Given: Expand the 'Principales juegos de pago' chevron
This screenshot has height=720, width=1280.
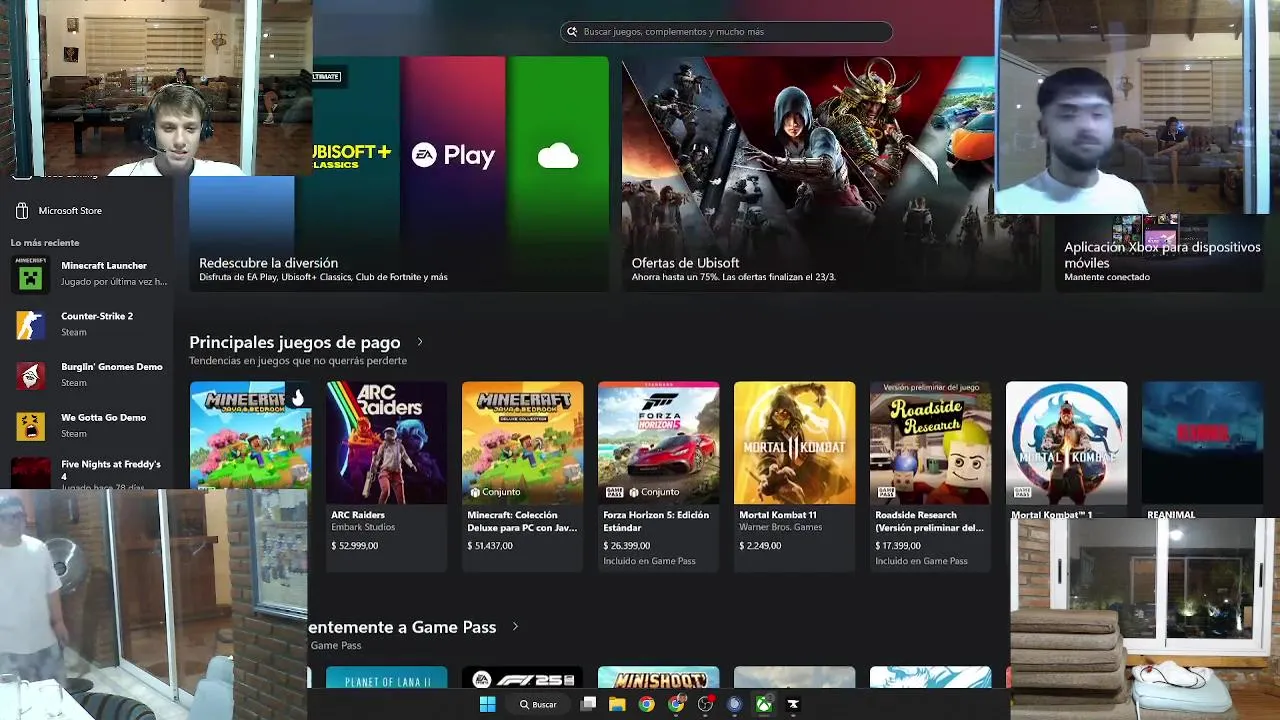Looking at the screenshot, I should point(419,342).
